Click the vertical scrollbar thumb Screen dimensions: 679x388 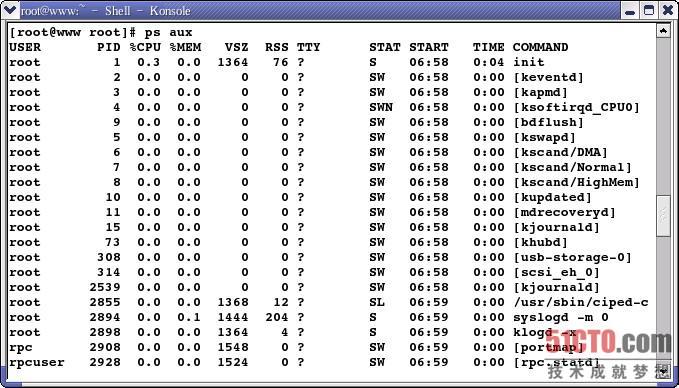click(x=663, y=216)
